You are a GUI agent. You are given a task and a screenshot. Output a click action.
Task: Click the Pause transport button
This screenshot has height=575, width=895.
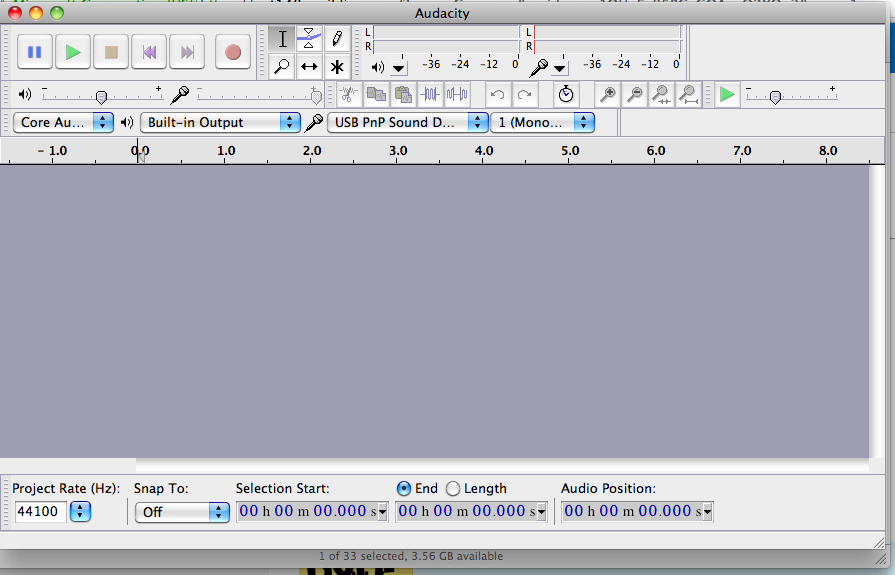point(35,52)
